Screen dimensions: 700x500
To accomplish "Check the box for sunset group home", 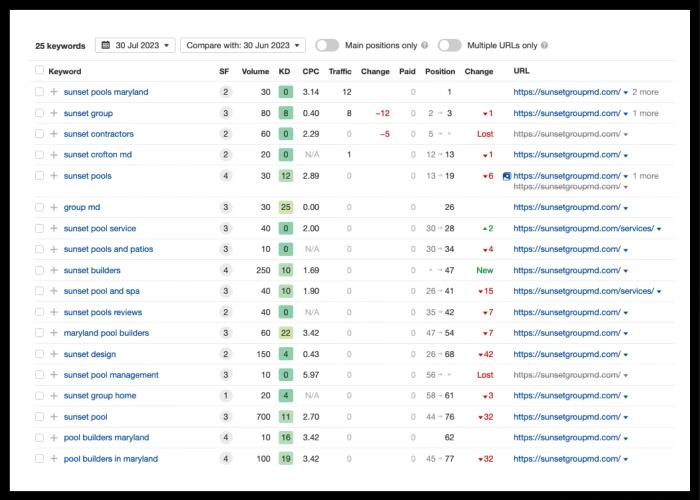I will (39, 396).
